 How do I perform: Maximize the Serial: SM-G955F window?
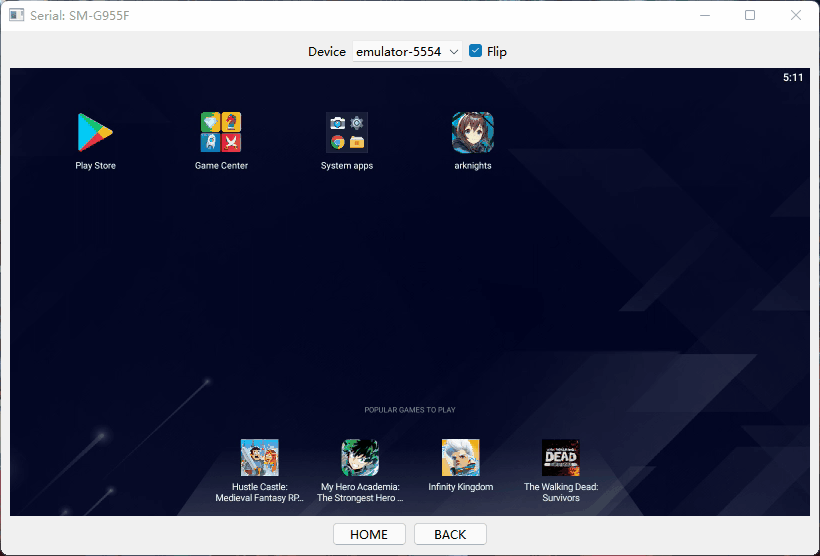pos(750,15)
